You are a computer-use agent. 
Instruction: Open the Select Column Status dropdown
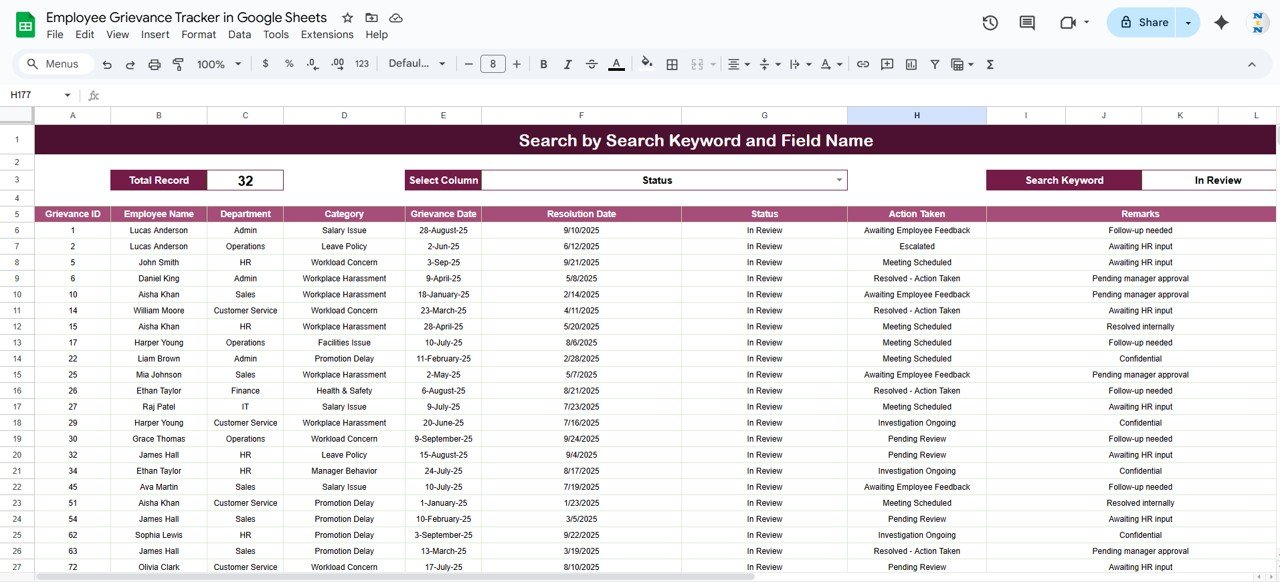(x=839, y=180)
